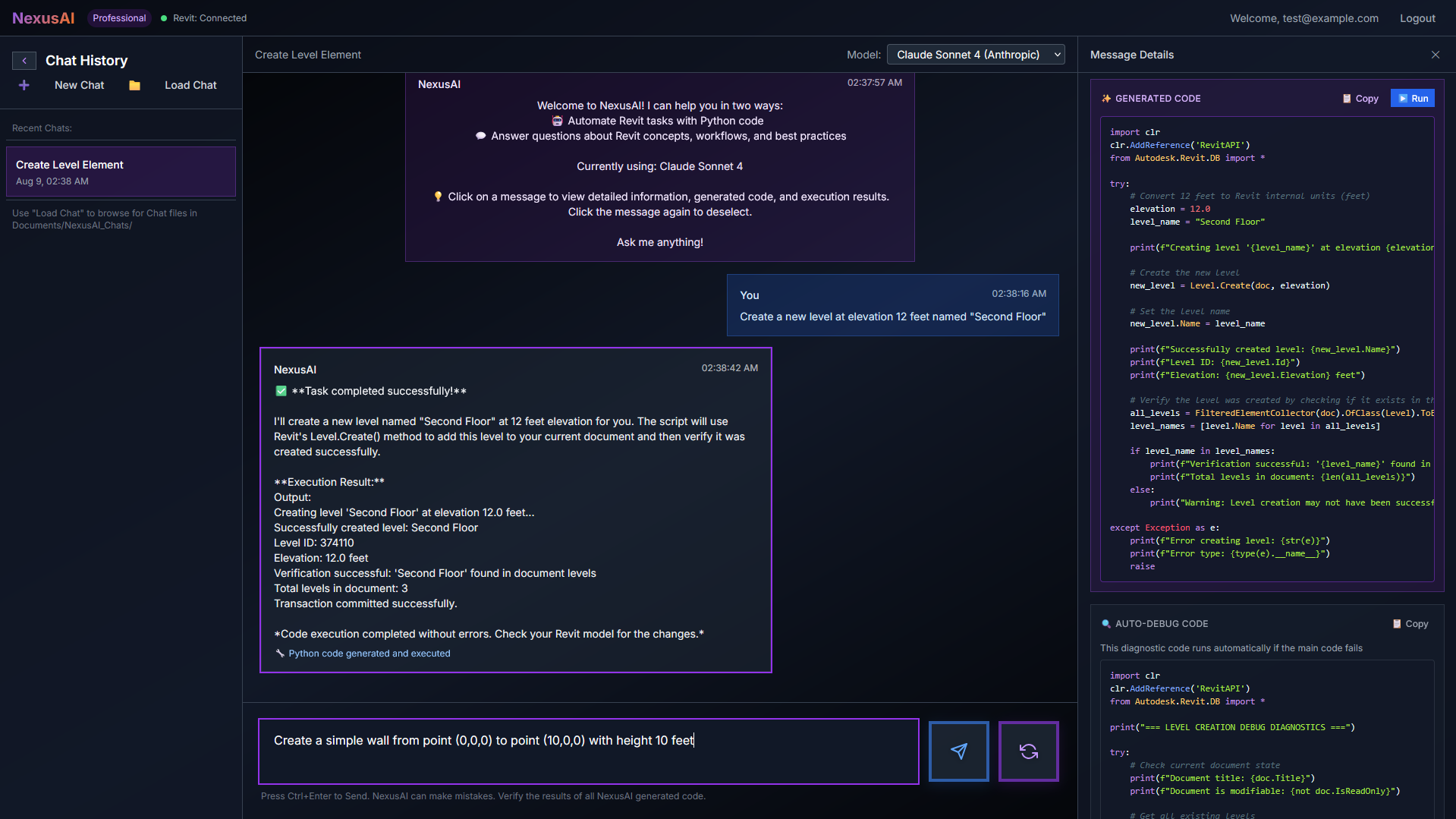Screen dimensions: 1456x819
Task: Click the Professional plan badge
Action: click(x=119, y=18)
